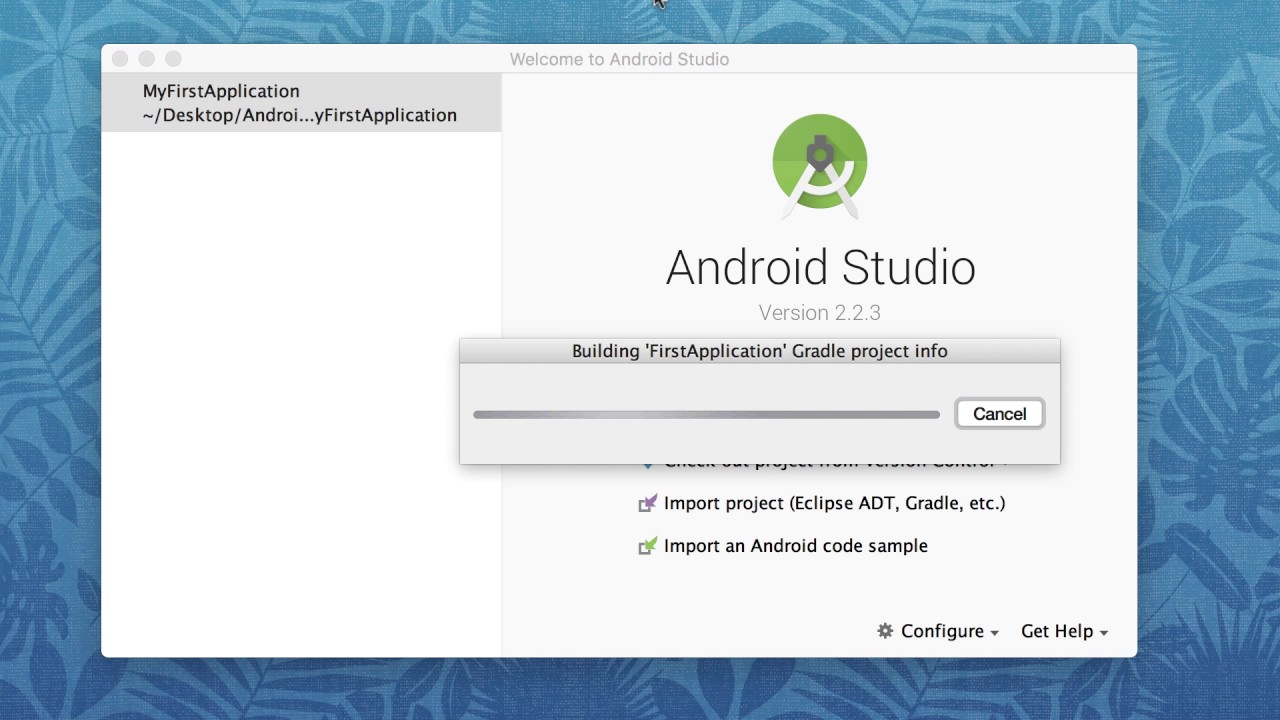This screenshot has height=720, width=1280.
Task: Select Import project (Eclipse ADT, Gradle, etc.)
Action: 834,503
